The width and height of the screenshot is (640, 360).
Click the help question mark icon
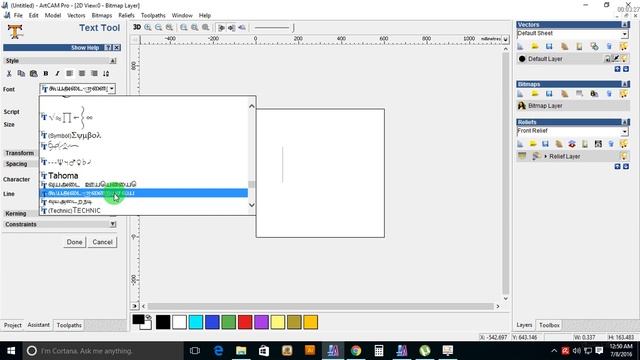pos(108,48)
